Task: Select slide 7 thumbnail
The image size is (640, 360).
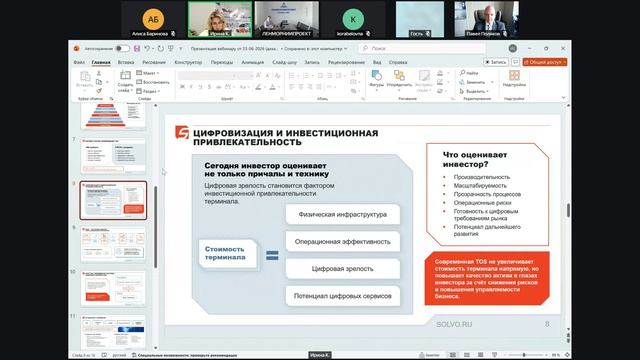Action: point(113,156)
